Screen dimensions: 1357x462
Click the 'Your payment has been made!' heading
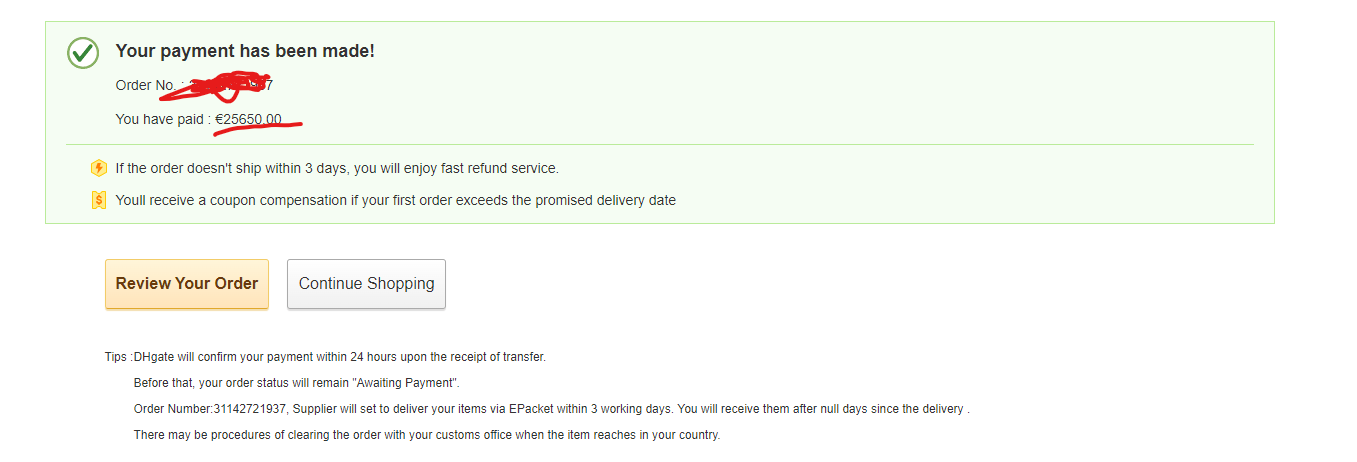click(245, 51)
